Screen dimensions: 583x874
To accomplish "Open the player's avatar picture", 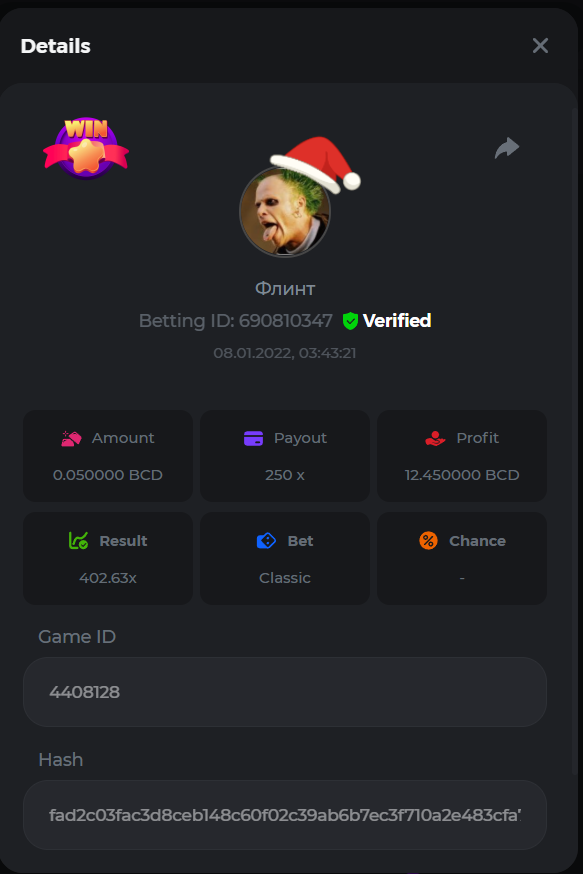I will (285, 212).
